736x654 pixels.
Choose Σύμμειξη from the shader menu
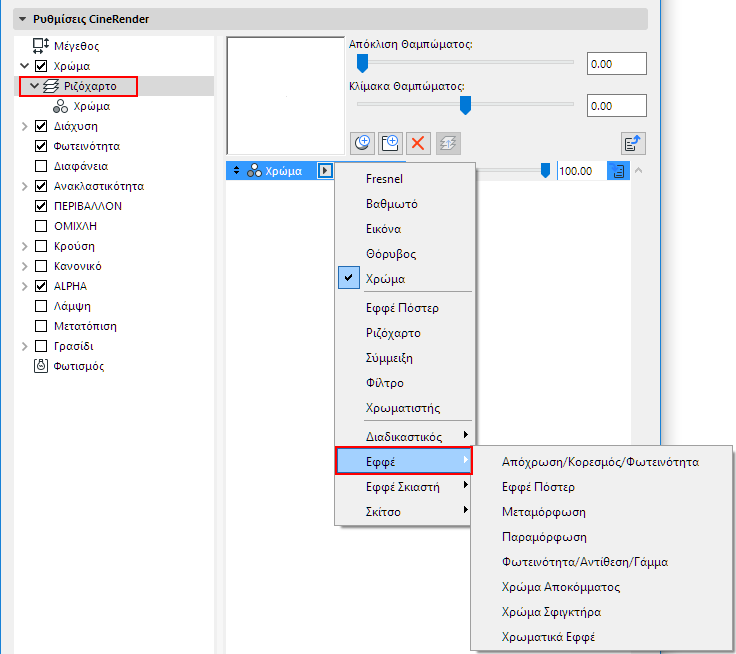pos(405,358)
